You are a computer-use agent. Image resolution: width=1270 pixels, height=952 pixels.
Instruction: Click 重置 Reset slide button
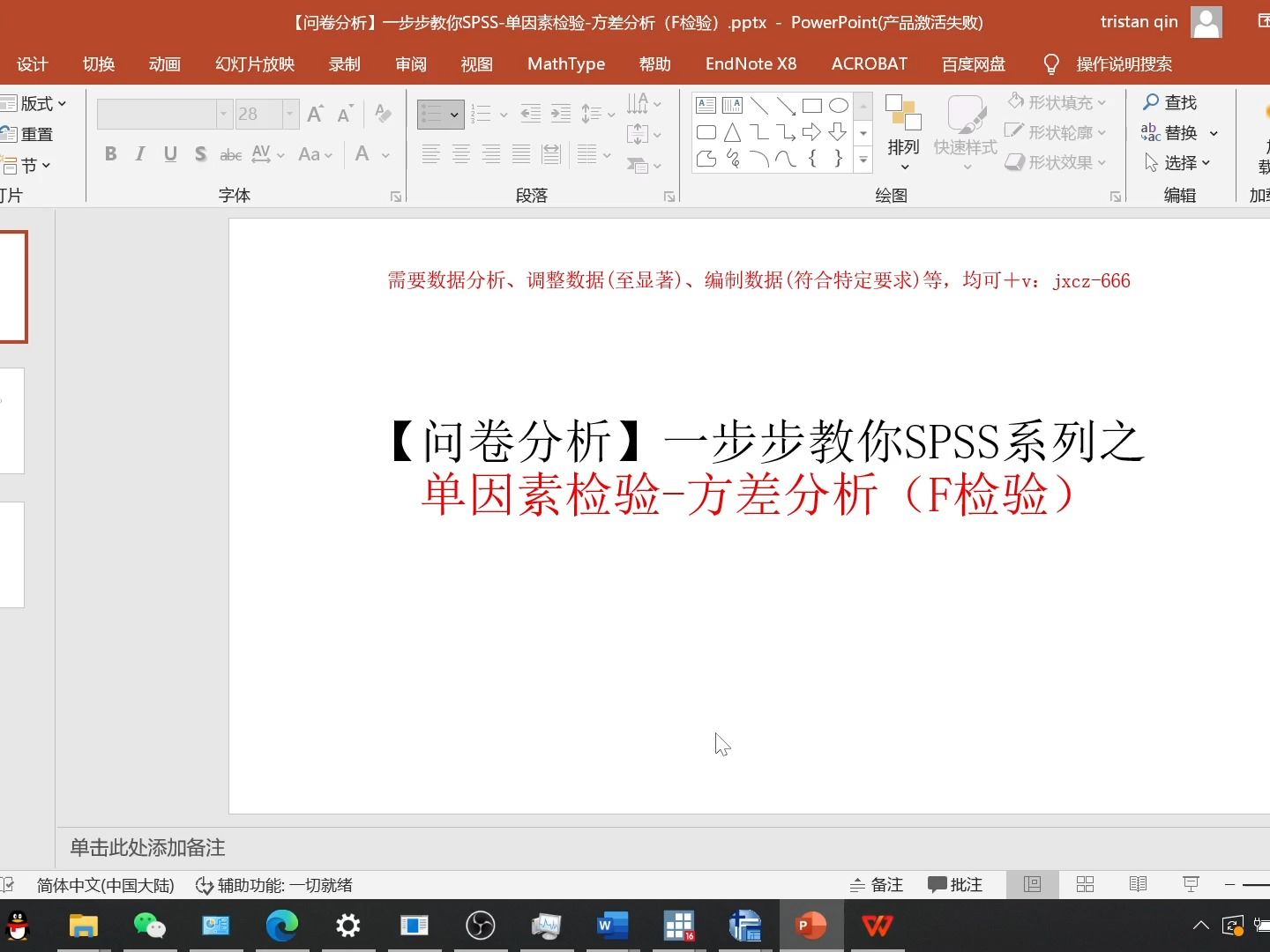pos(27,134)
